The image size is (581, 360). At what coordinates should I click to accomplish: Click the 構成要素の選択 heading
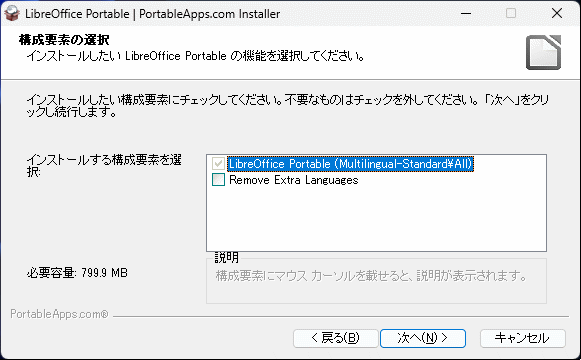point(64,40)
